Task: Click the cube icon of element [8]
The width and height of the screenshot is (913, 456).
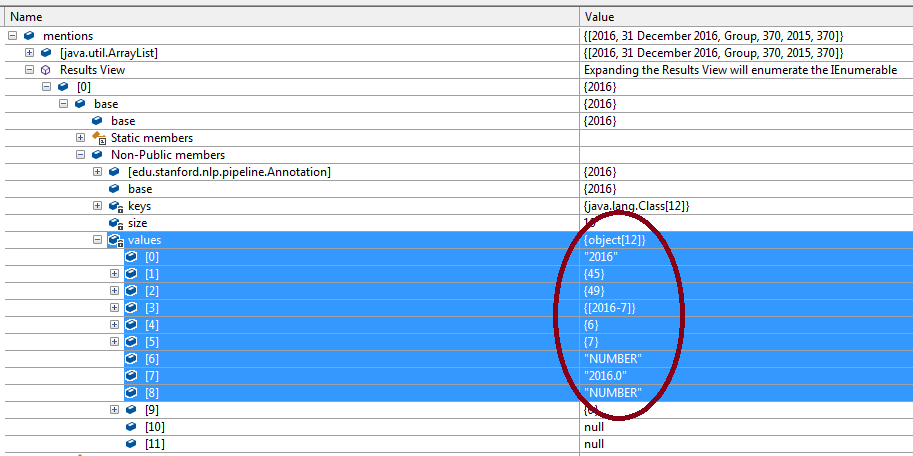Action: tap(131, 393)
